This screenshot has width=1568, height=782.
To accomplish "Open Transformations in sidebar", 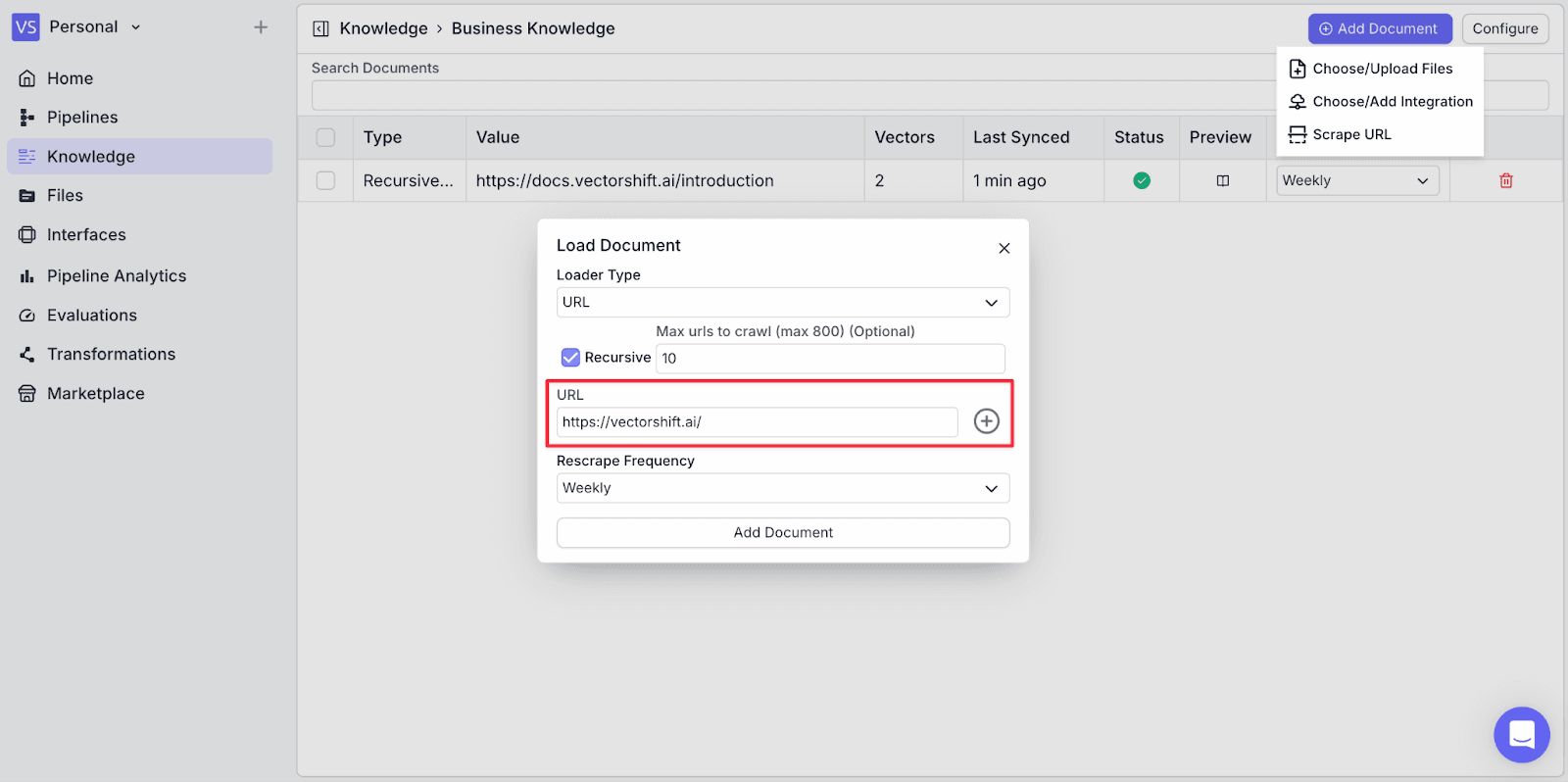I will pyautogui.click(x=139, y=355).
